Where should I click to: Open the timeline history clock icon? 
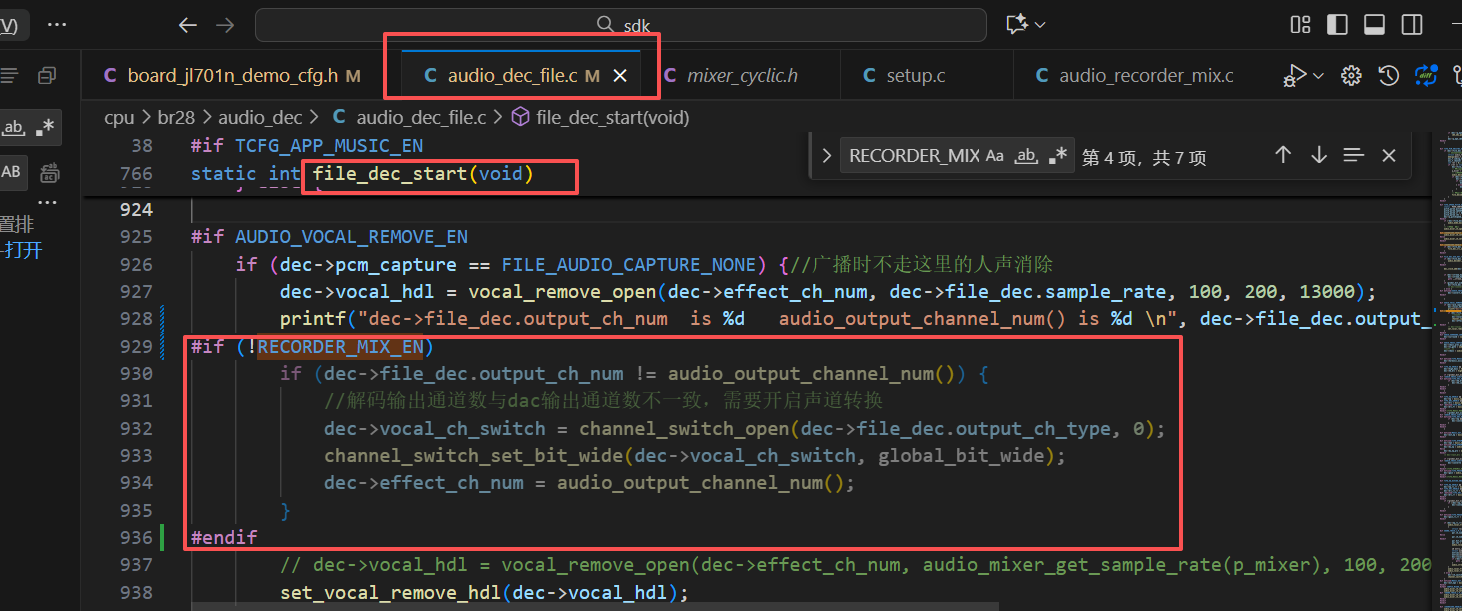[1388, 75]
